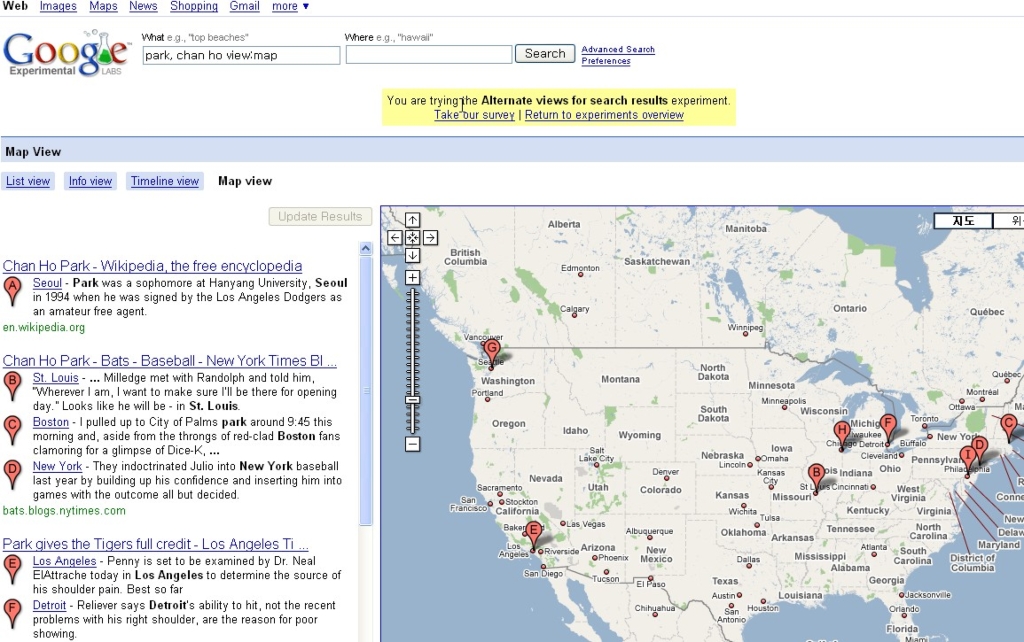Click the St. Louis location link
This screenshot has width=1024, height=642.
click(56, 378)
